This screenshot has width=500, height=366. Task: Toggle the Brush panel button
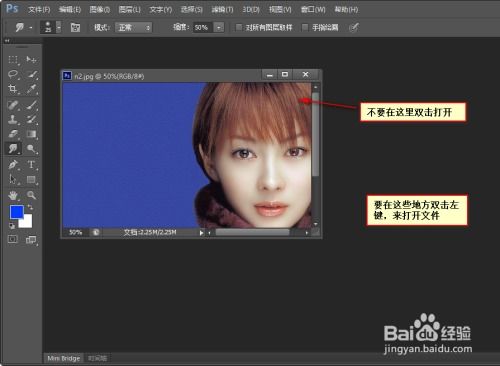point(75,27)
